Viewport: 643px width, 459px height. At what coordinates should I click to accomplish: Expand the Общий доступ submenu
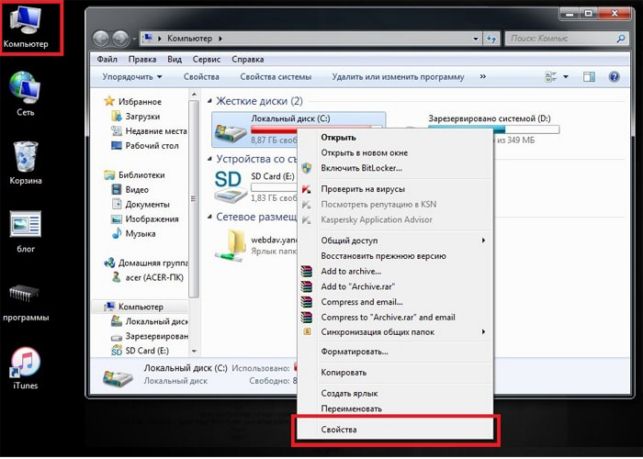[483, 240]
